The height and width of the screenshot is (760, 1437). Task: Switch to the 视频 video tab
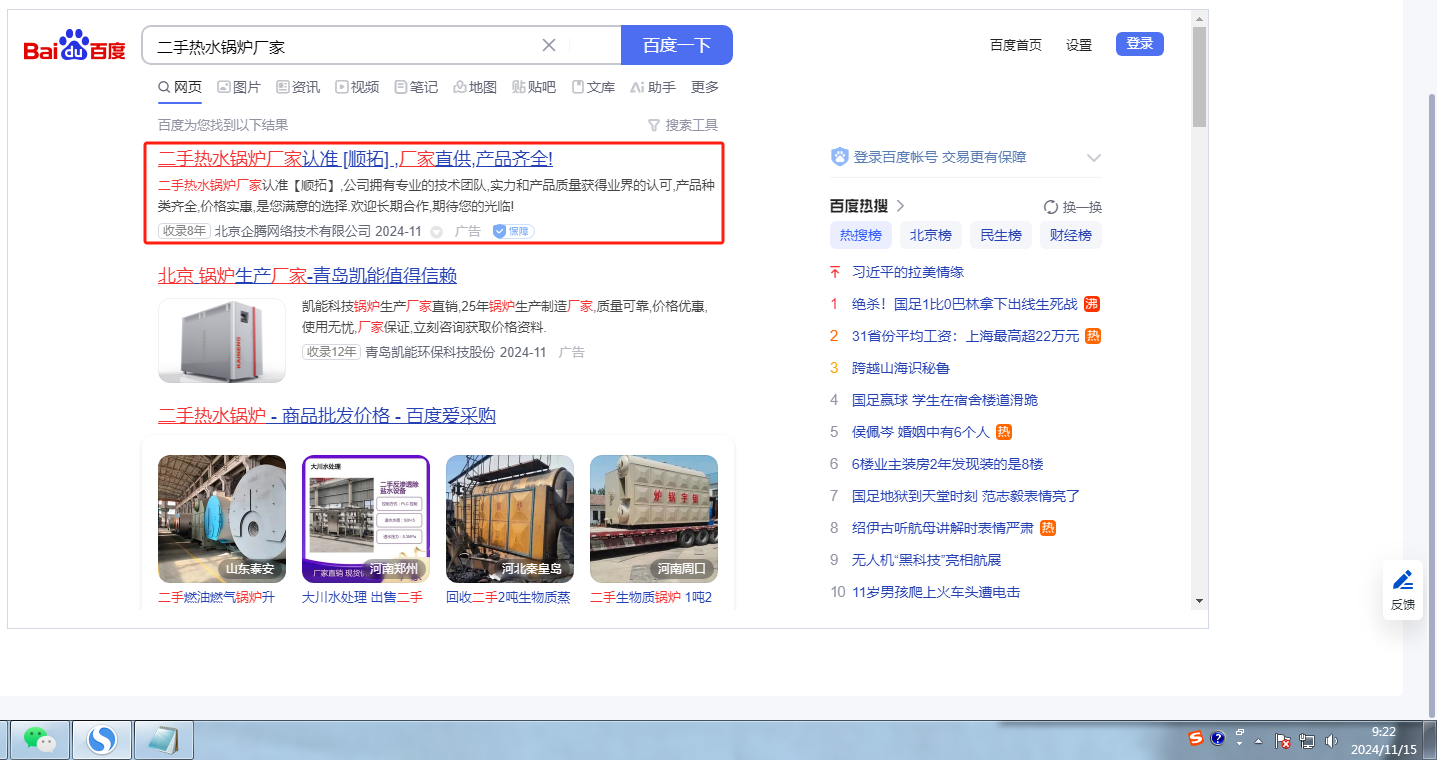coord(357,87)
